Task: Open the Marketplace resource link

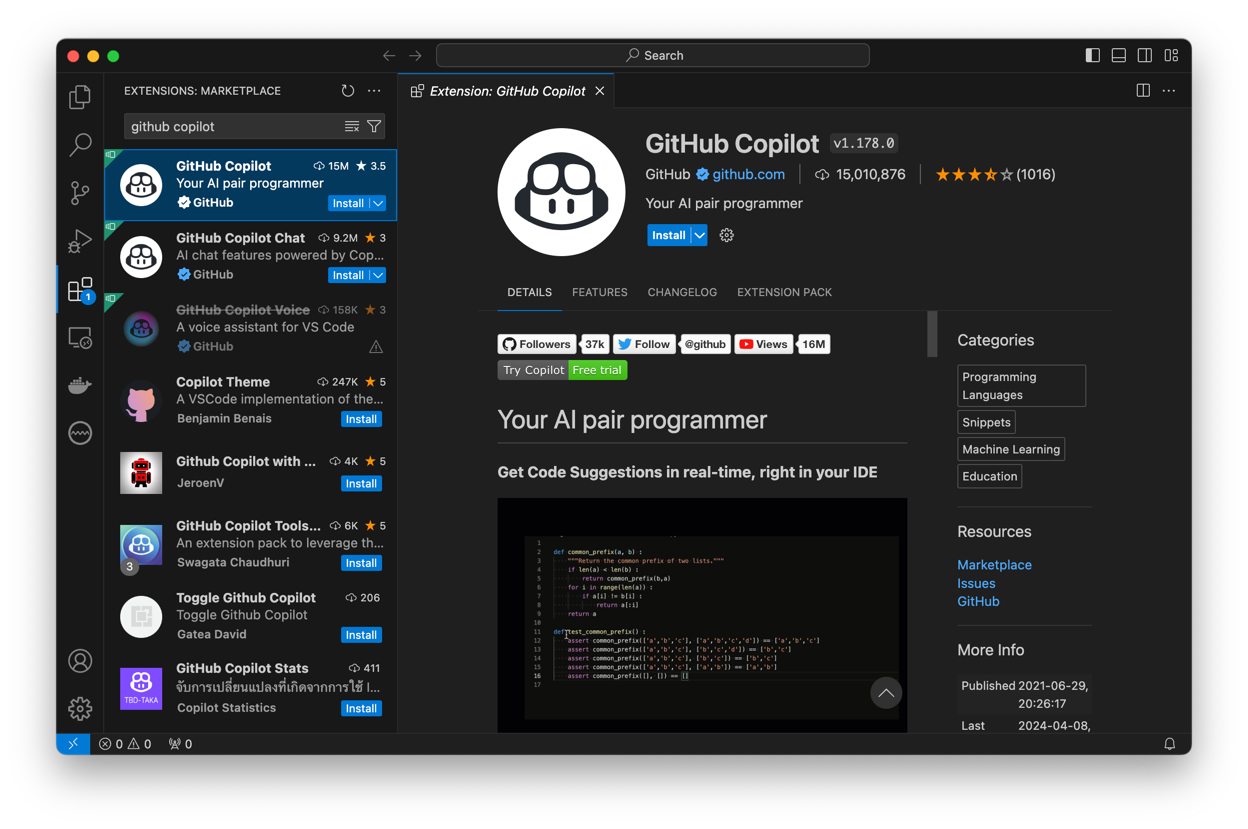Action: tap(994, 565)
